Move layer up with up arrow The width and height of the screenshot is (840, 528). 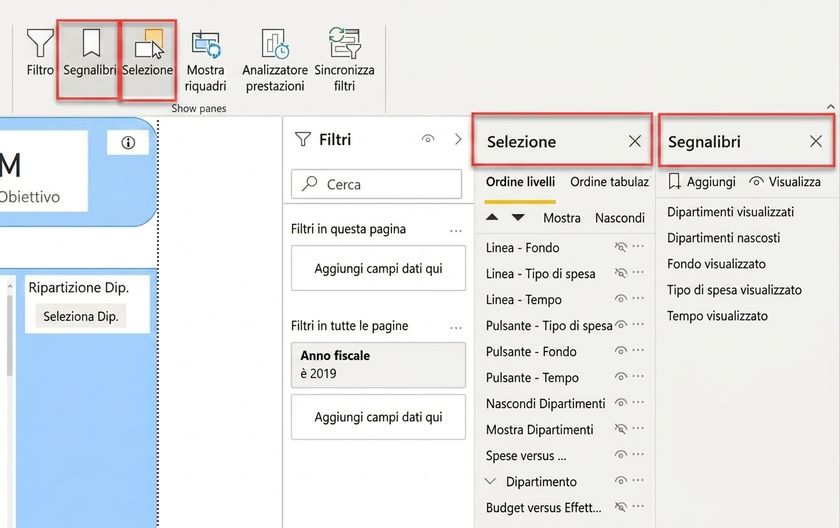[x=492, y=217]
